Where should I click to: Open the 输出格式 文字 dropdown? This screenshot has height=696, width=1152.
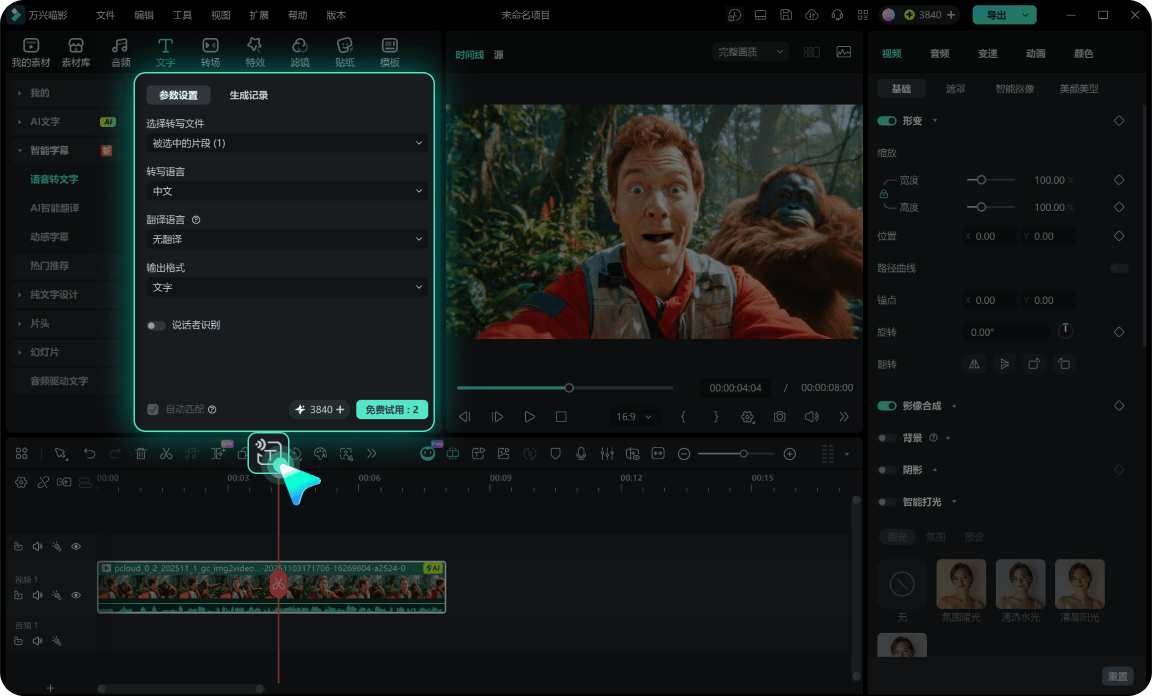[287, 287]
